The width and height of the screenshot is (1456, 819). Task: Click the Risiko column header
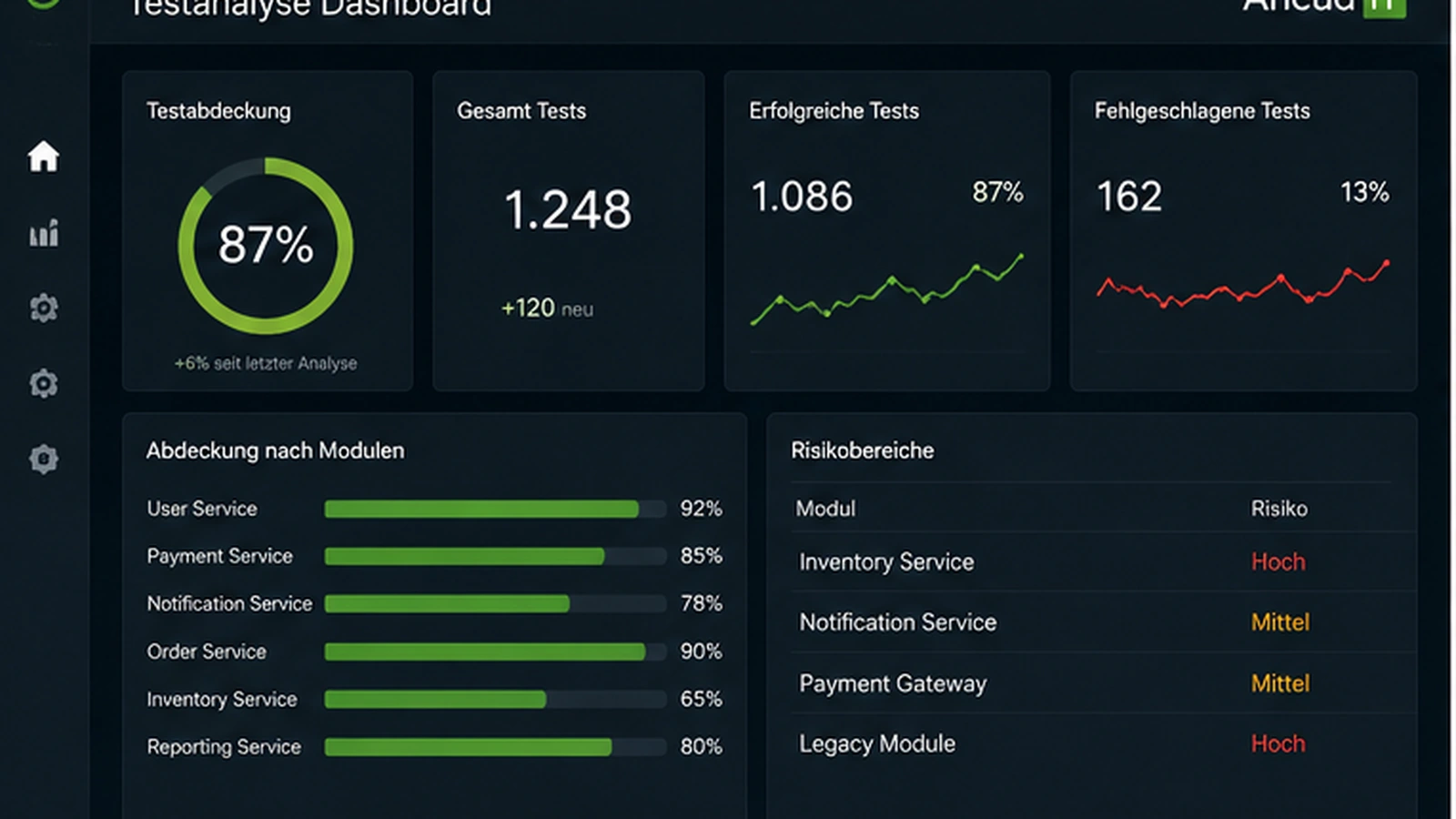(1279, 509)
